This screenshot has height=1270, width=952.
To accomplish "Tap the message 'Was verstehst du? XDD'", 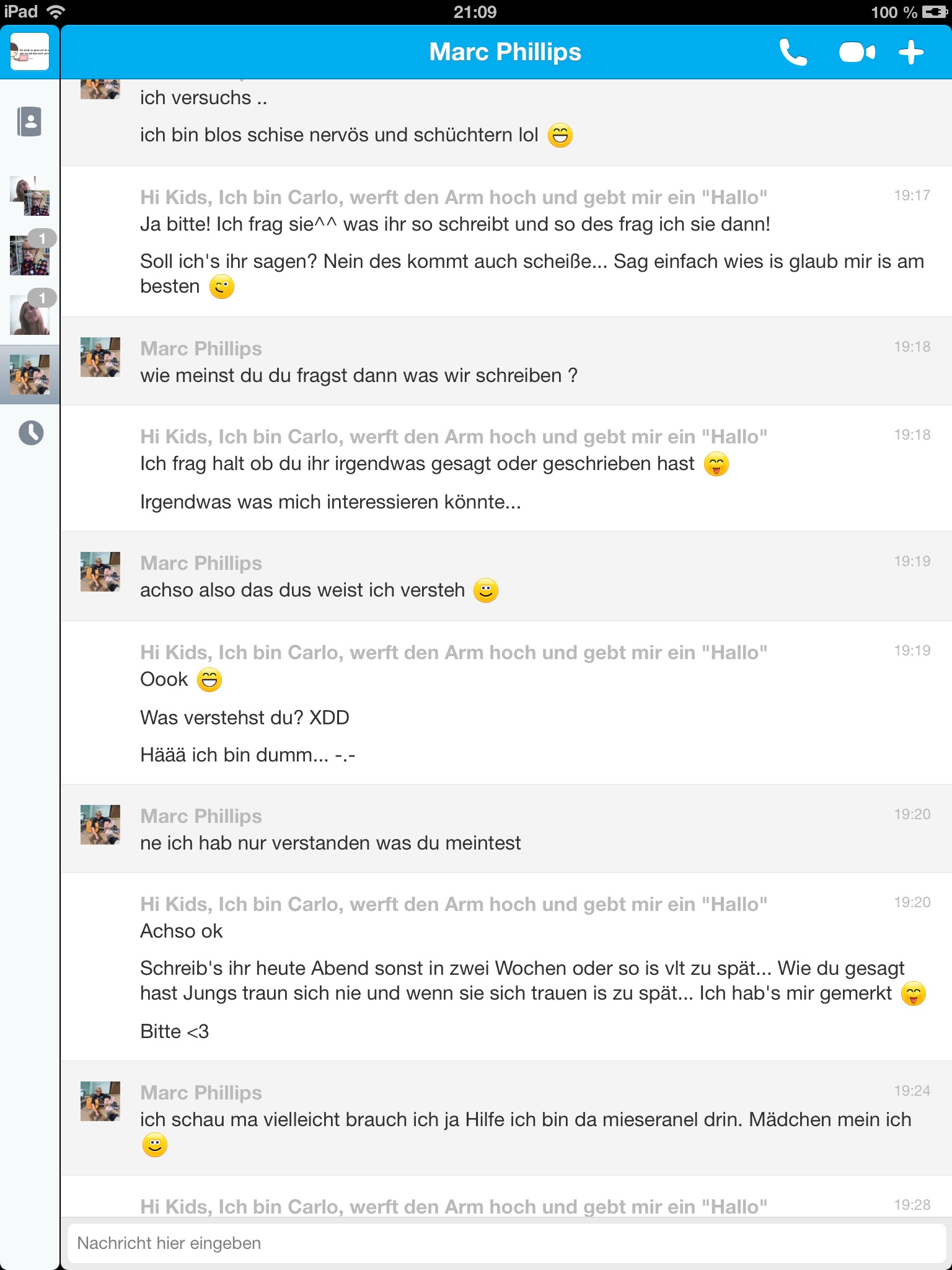I will (x=245, y=717).
